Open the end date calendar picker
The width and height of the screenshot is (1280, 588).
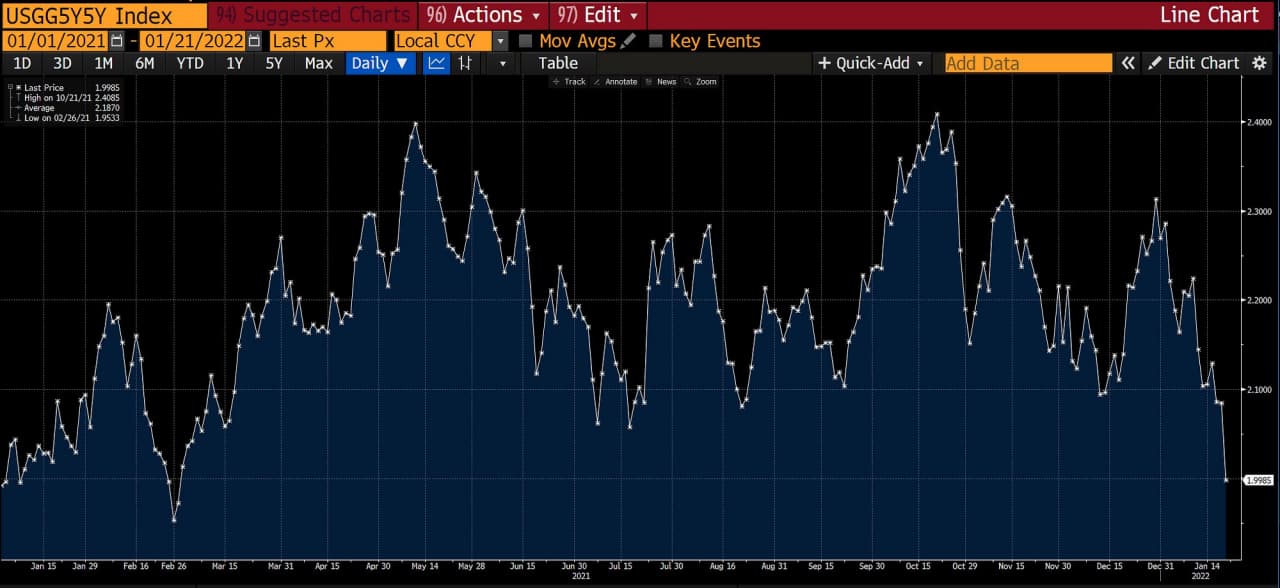254,41
